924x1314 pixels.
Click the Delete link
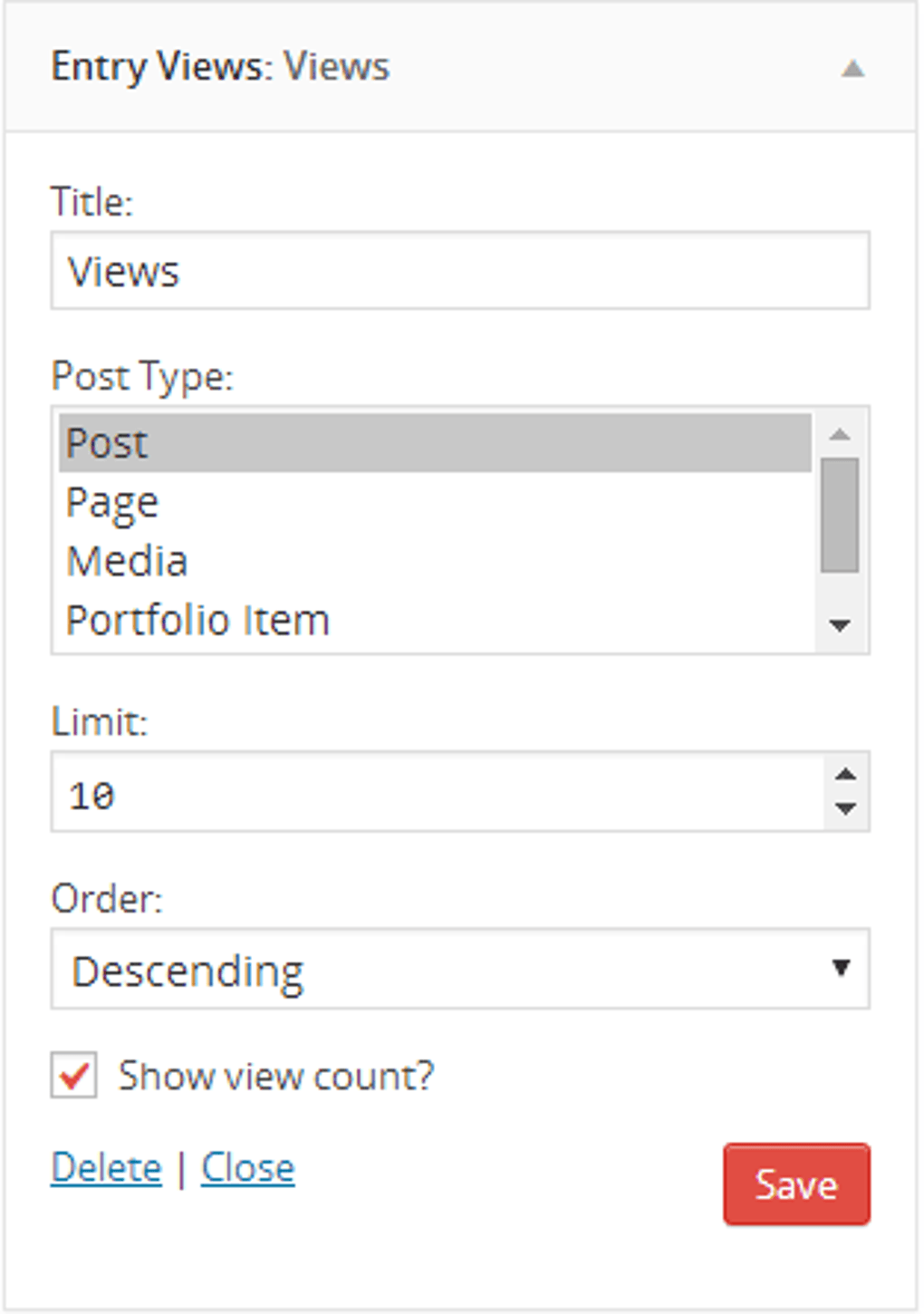106,1167
